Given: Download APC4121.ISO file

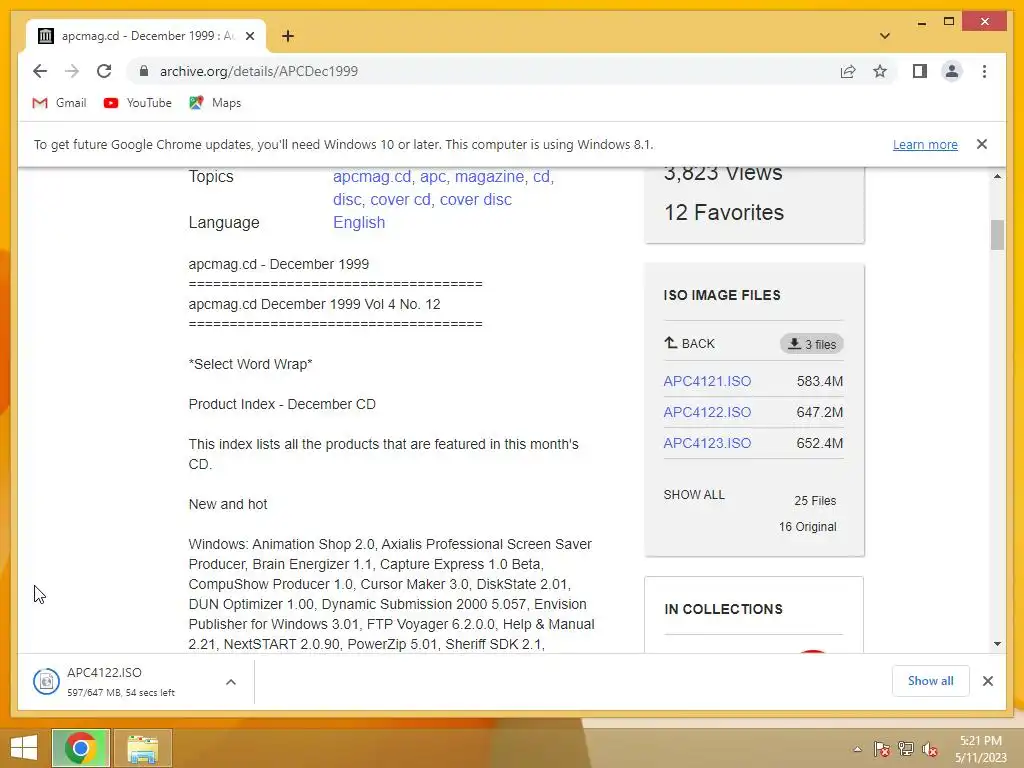Looking at the screenshot, I should [707, 381].
